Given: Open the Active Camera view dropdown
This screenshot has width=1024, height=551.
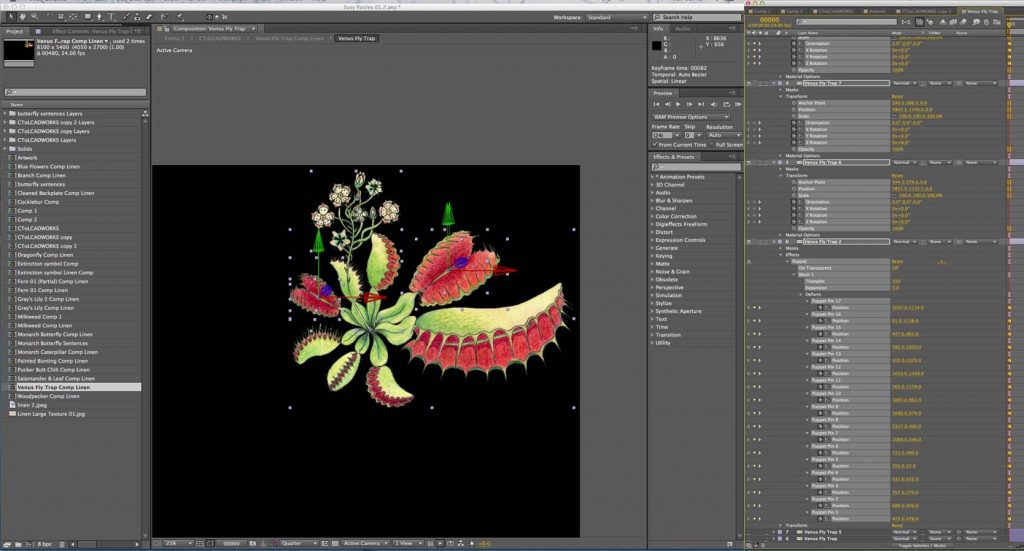Looking at the screenshot, I should [364, 543].
